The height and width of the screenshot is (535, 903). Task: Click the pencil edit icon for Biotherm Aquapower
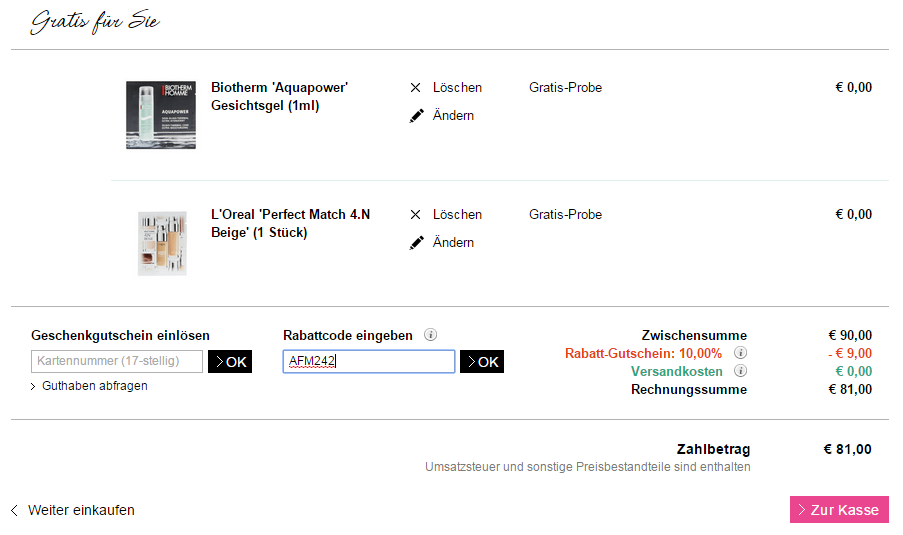click(416, 116)
